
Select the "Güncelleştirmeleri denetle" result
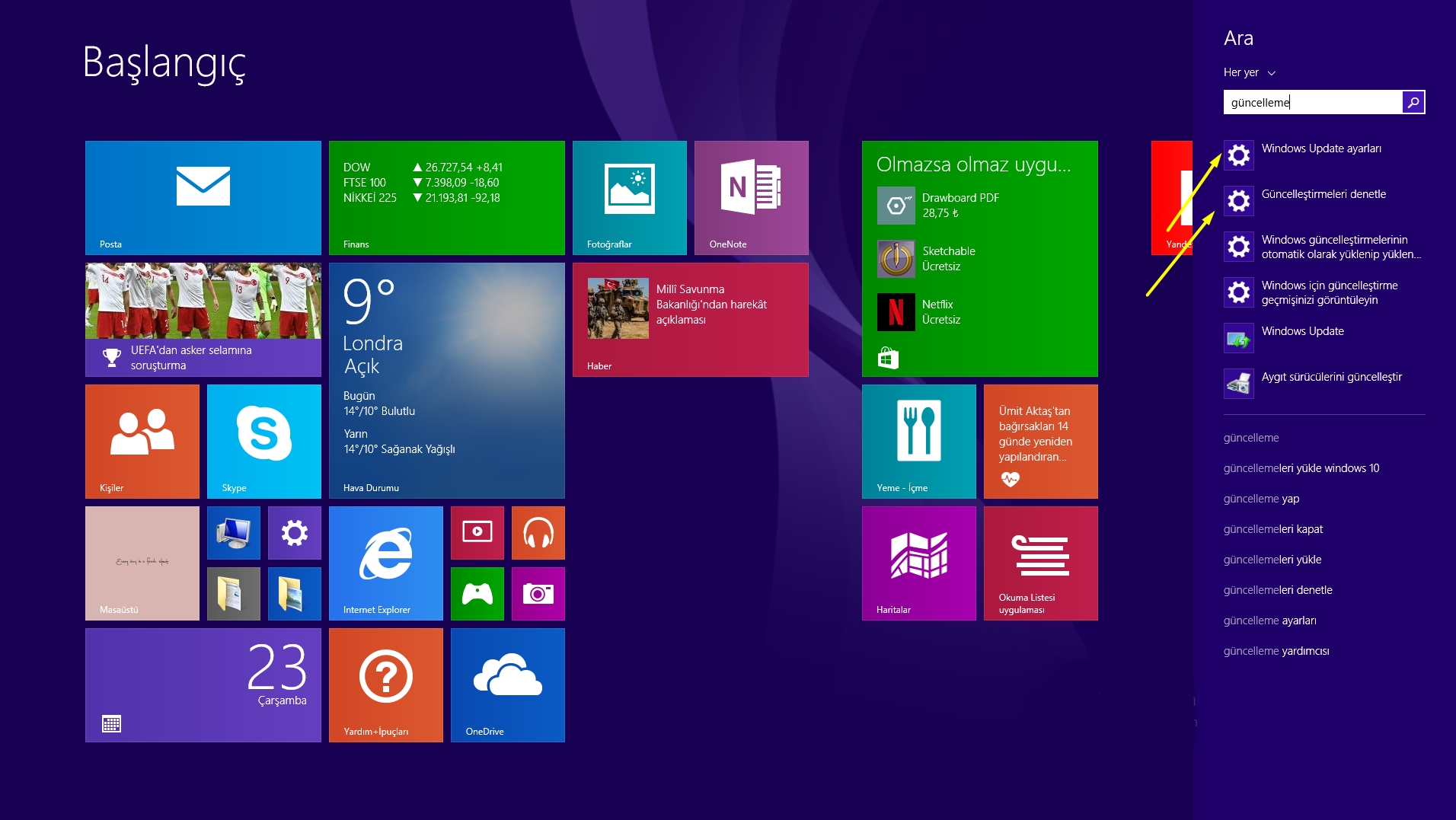(1323, 195)
